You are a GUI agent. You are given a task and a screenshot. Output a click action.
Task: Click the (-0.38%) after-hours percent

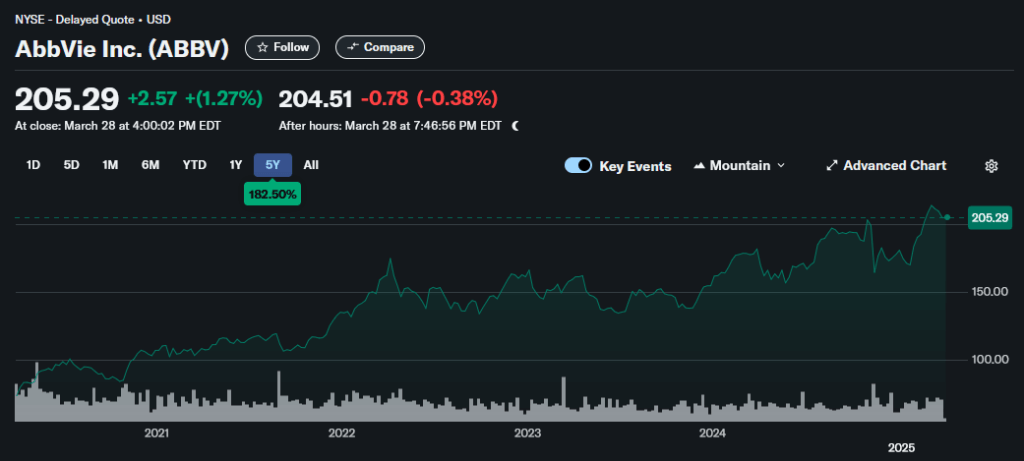pos(457,99)
